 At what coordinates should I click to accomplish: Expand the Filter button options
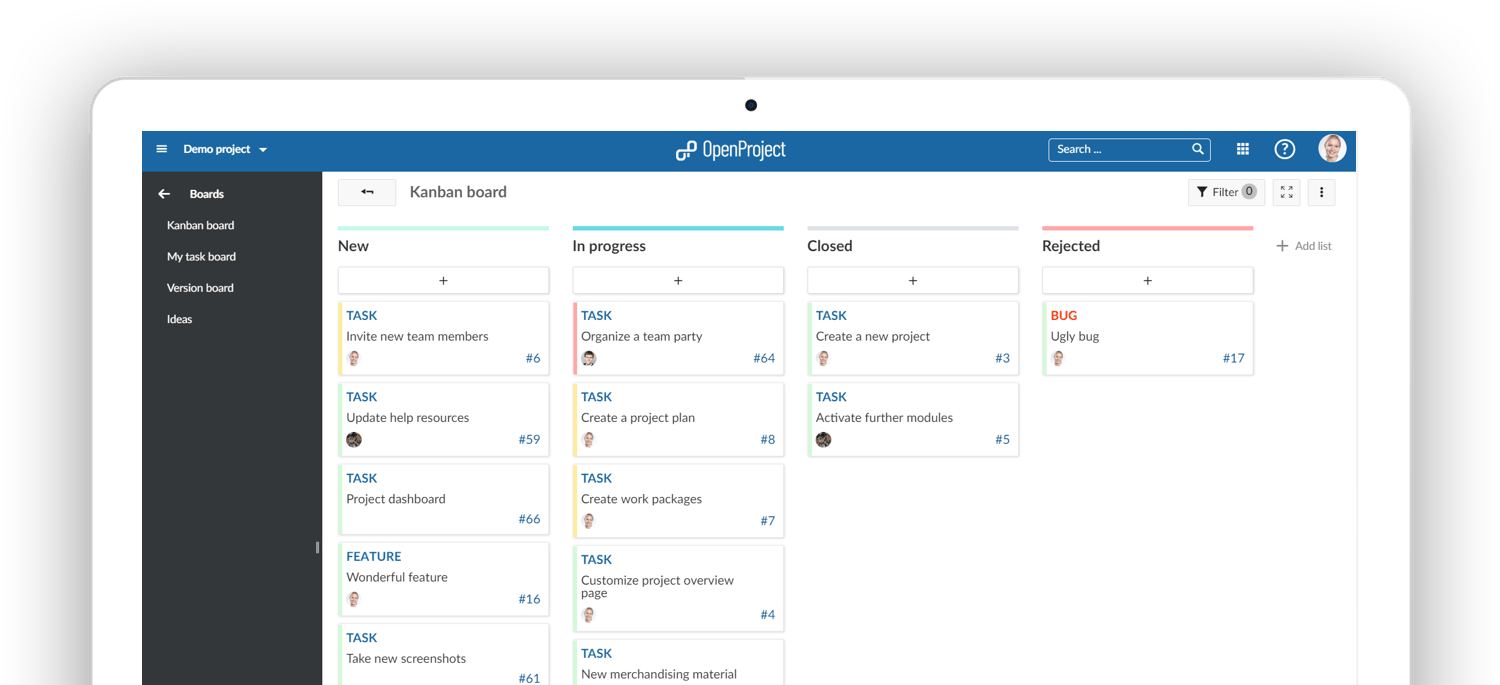(x=1225, y=191)
